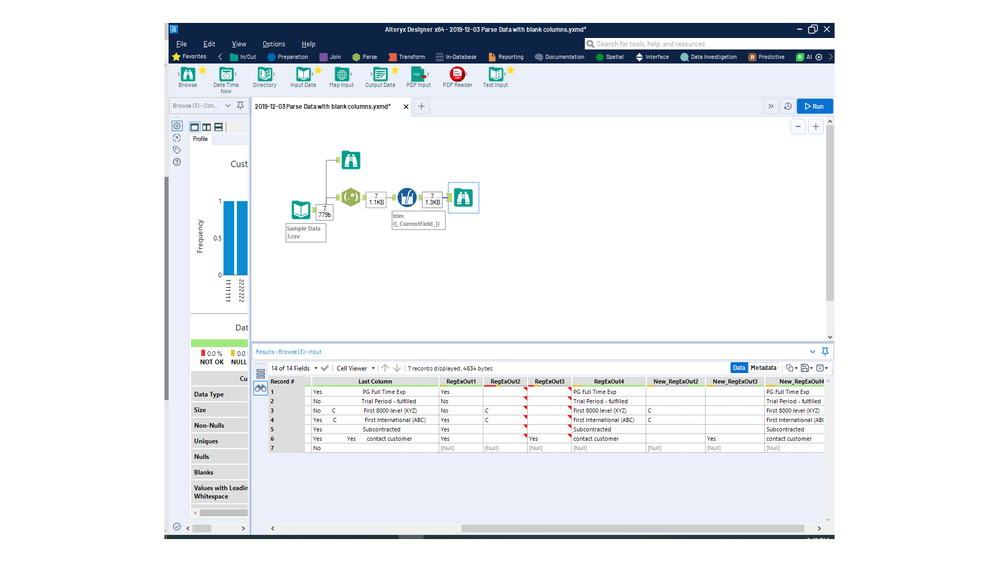Click the binoculars browse icon in Results
Image resolution: width=999 pixels, height=562 pixels.
click(x=261, y=388)
